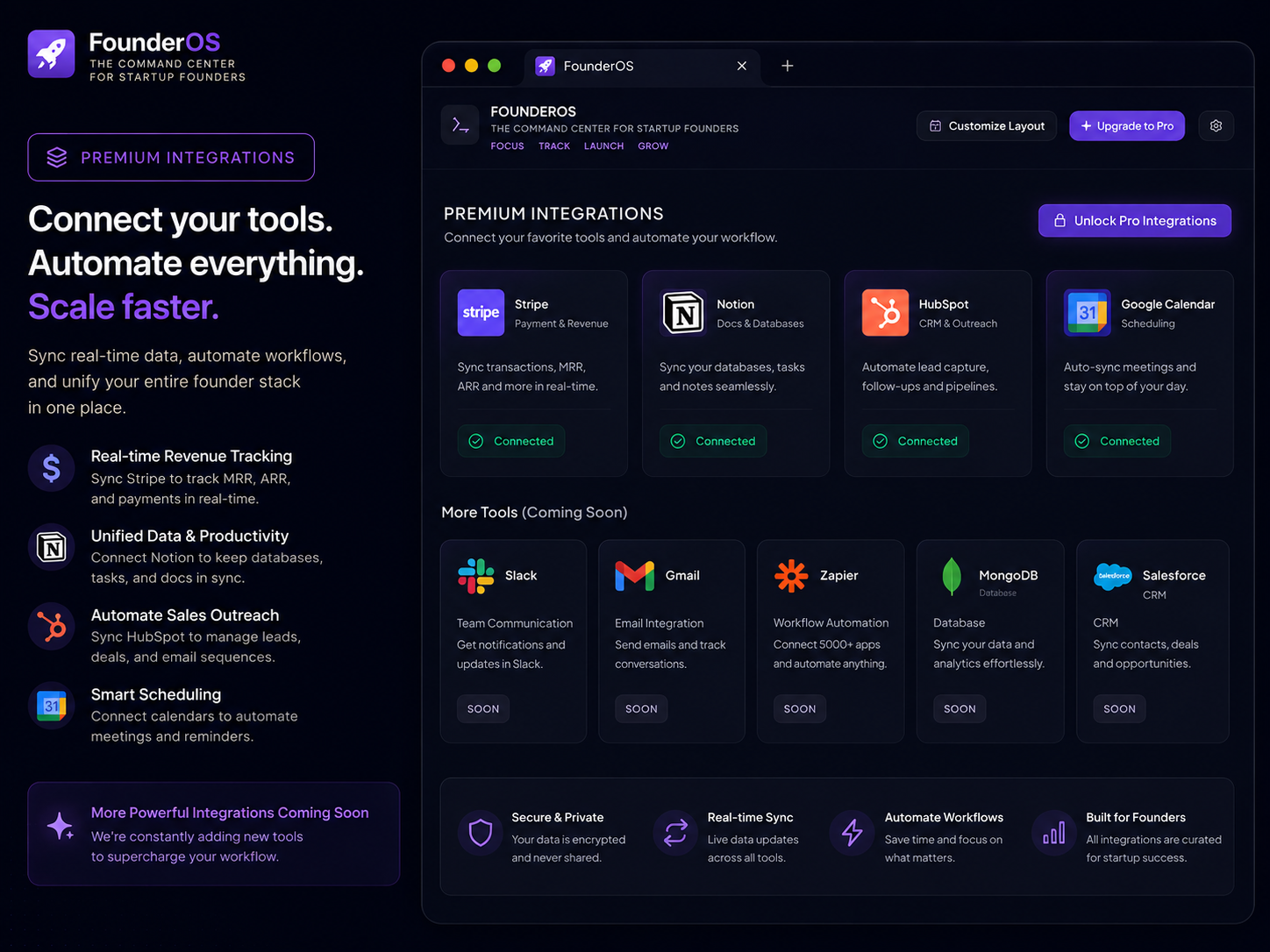Click the dollar sign Revenue Tracking icon
The height and width of the screenshot is (952, 1270).
click(52, 468)
